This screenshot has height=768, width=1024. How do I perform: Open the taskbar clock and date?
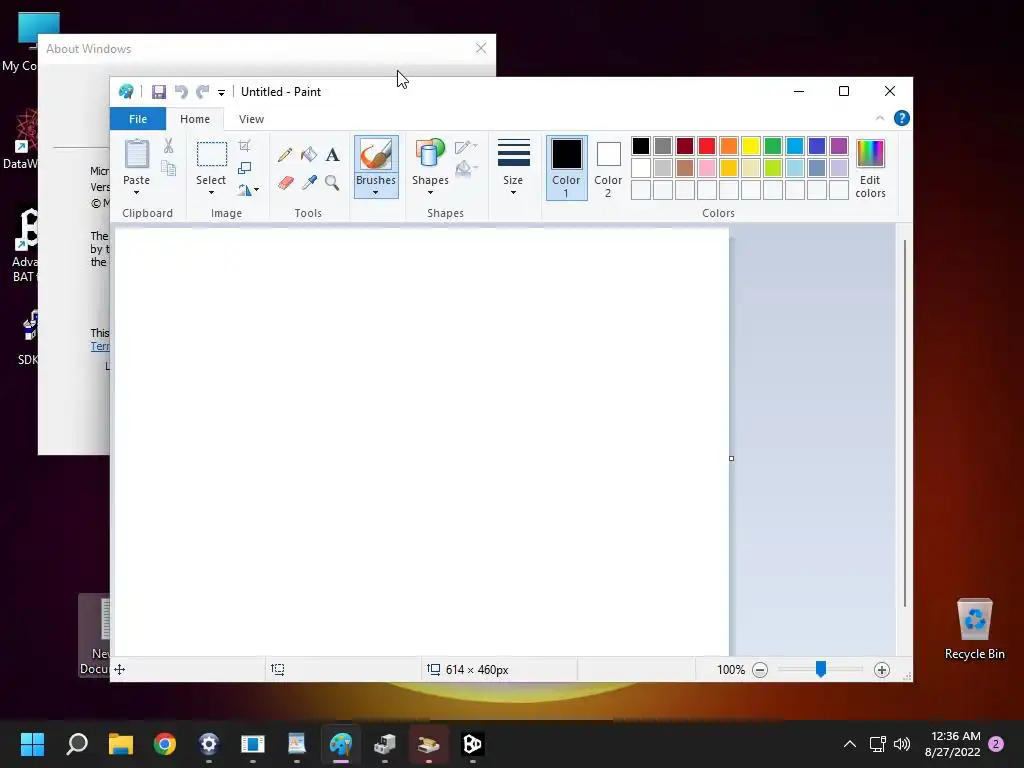point(952,744)
